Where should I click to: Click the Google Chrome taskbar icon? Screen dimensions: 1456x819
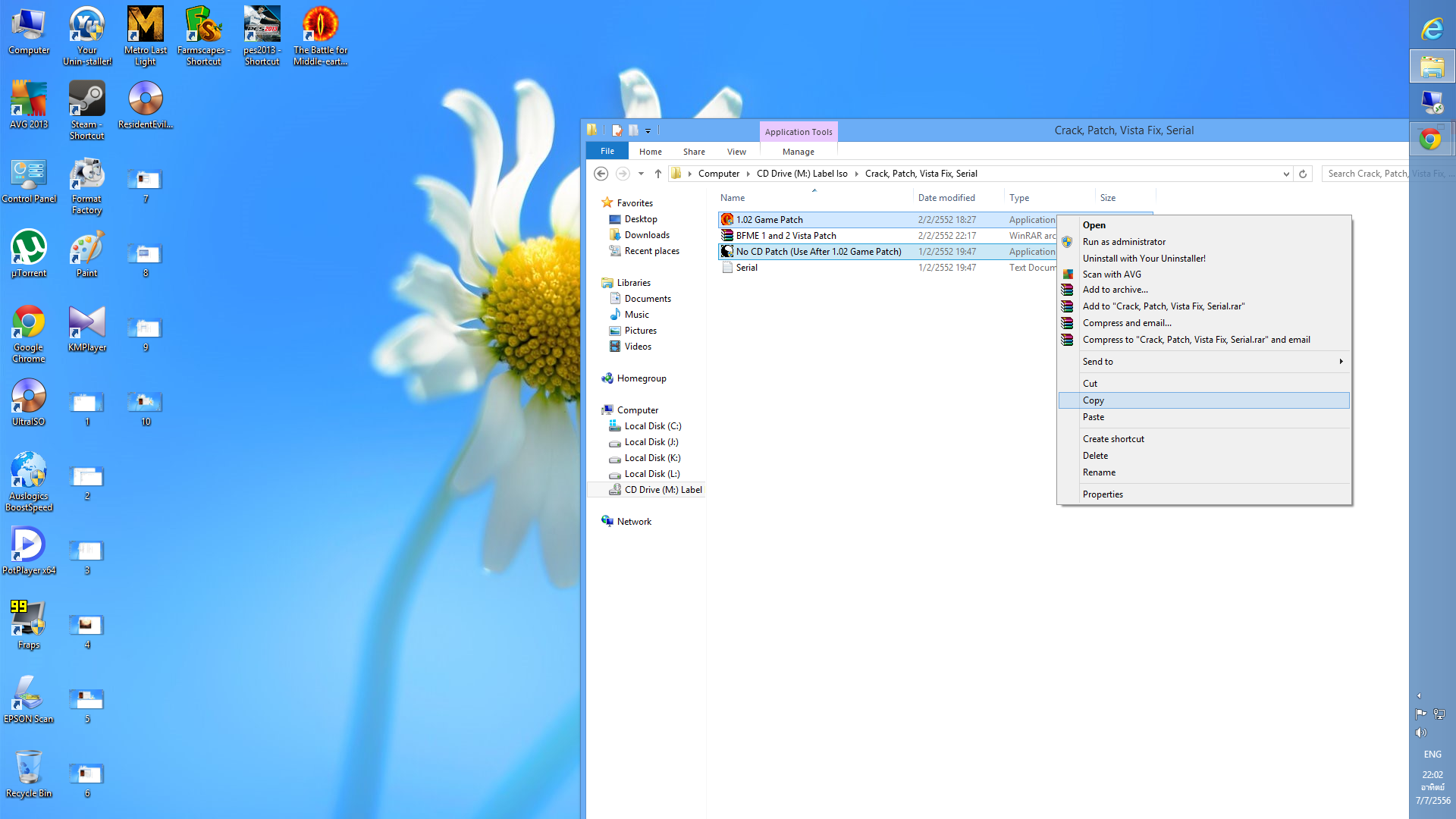1432,139
